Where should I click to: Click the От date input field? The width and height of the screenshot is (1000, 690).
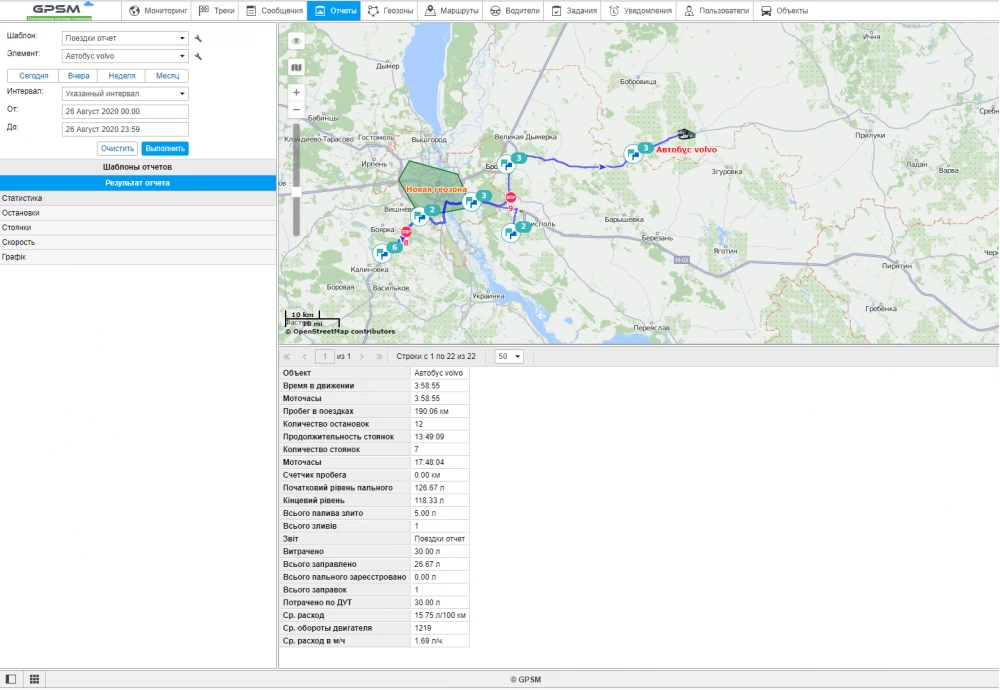(125, 112)
